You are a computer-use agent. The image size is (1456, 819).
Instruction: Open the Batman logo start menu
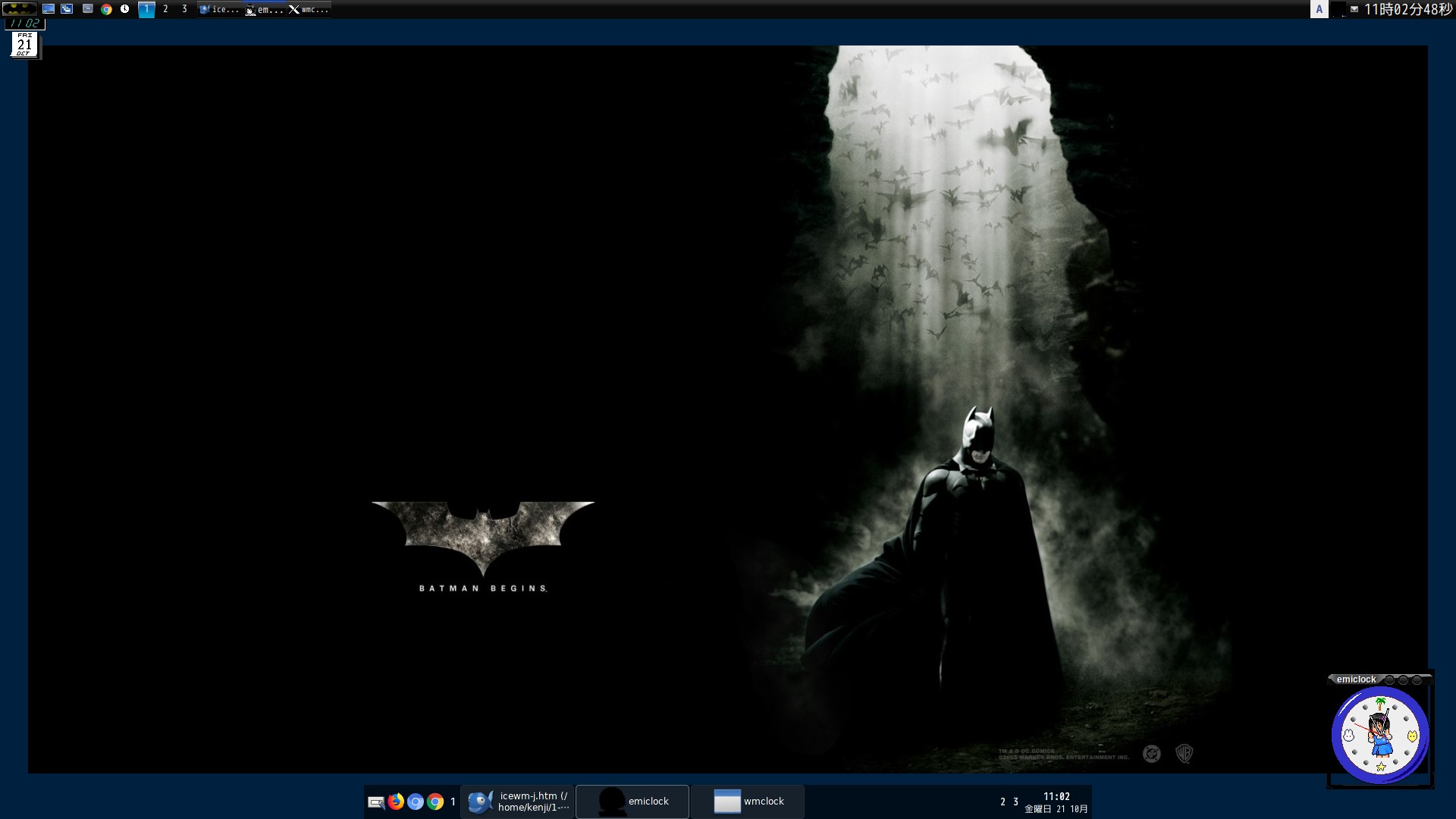pyautogui.click(x=19, y=10)
